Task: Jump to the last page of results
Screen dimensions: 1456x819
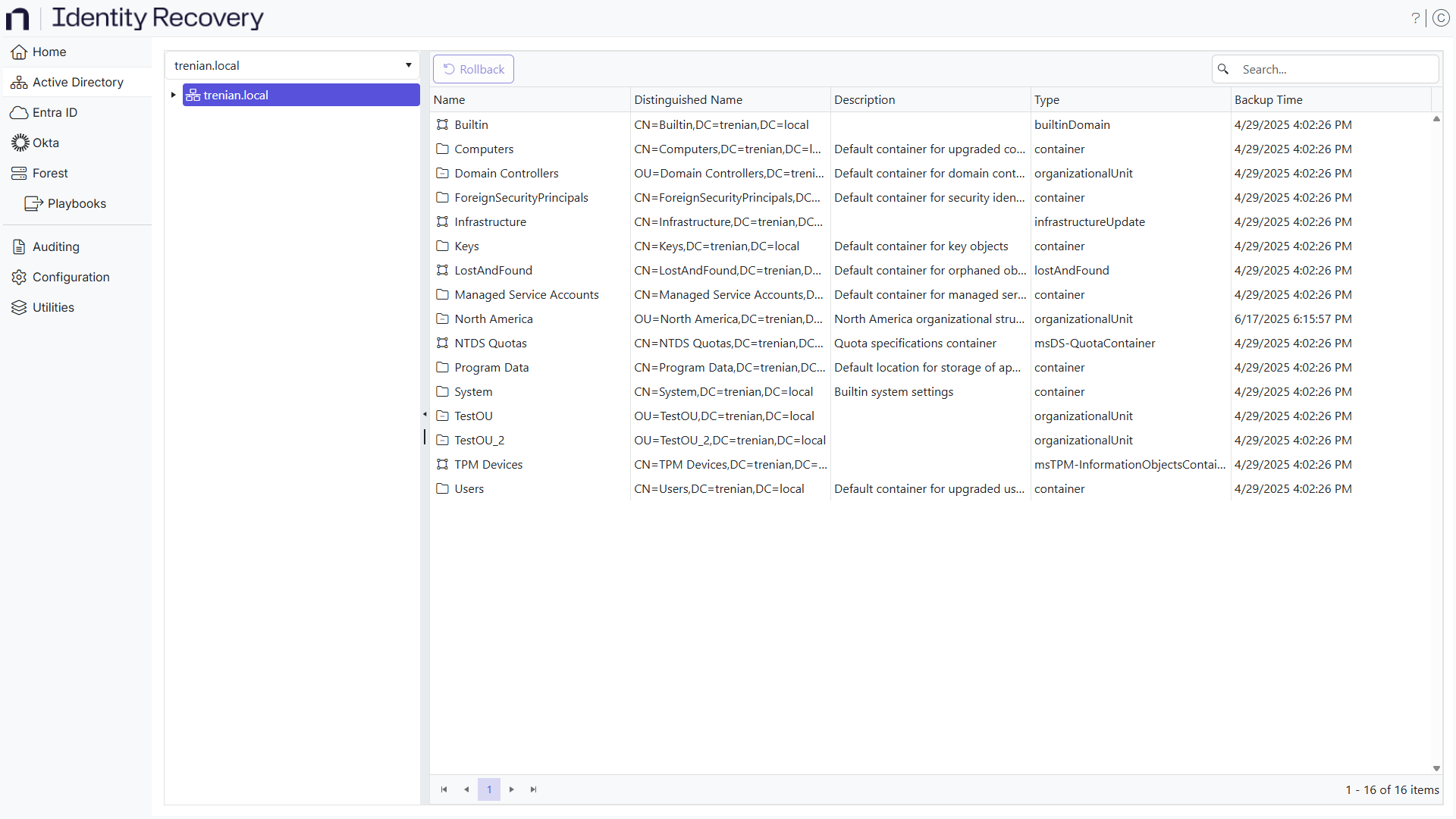Action: (x=533, y=789)
